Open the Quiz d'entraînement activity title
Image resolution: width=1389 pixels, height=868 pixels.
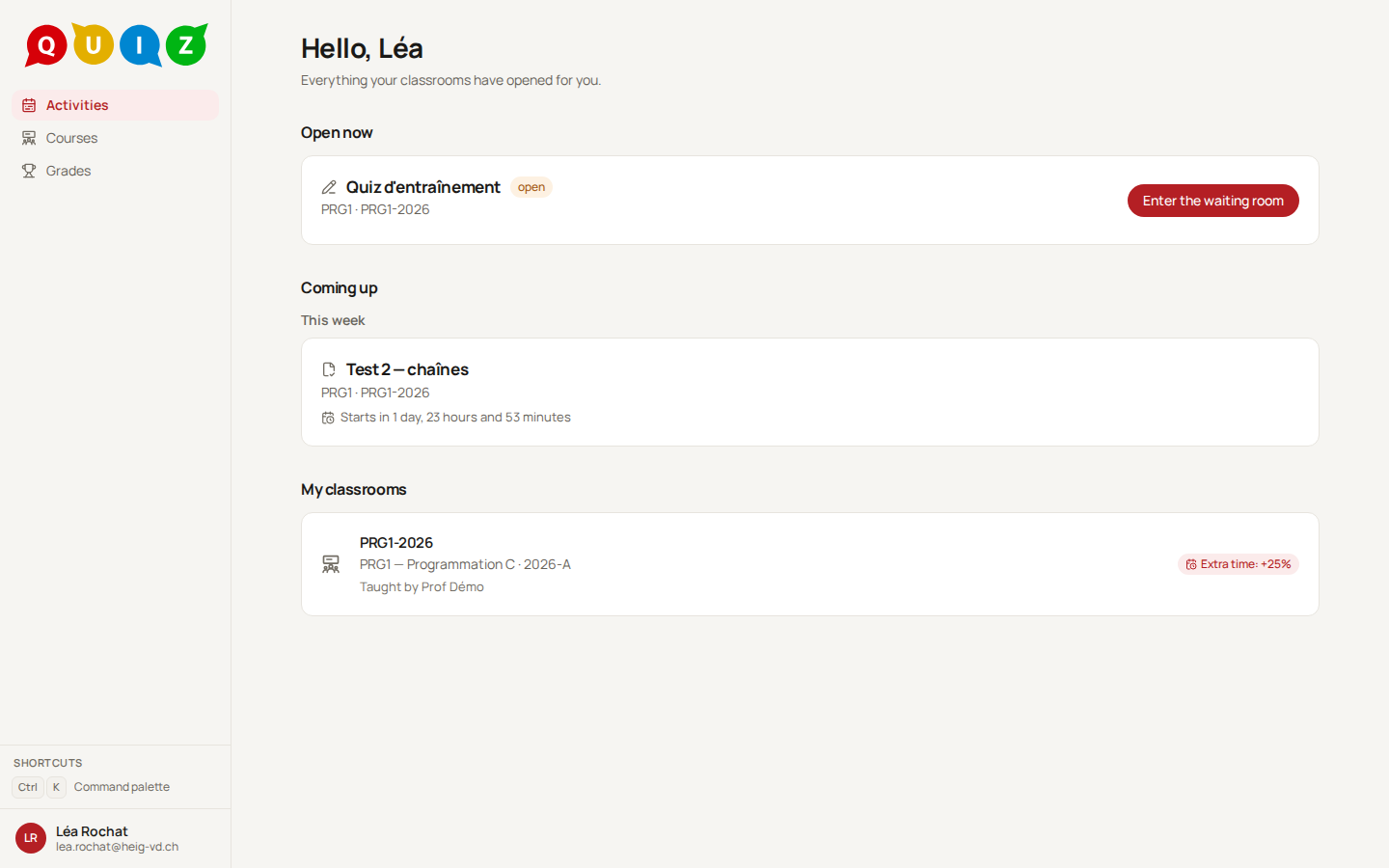coord(423,187)
